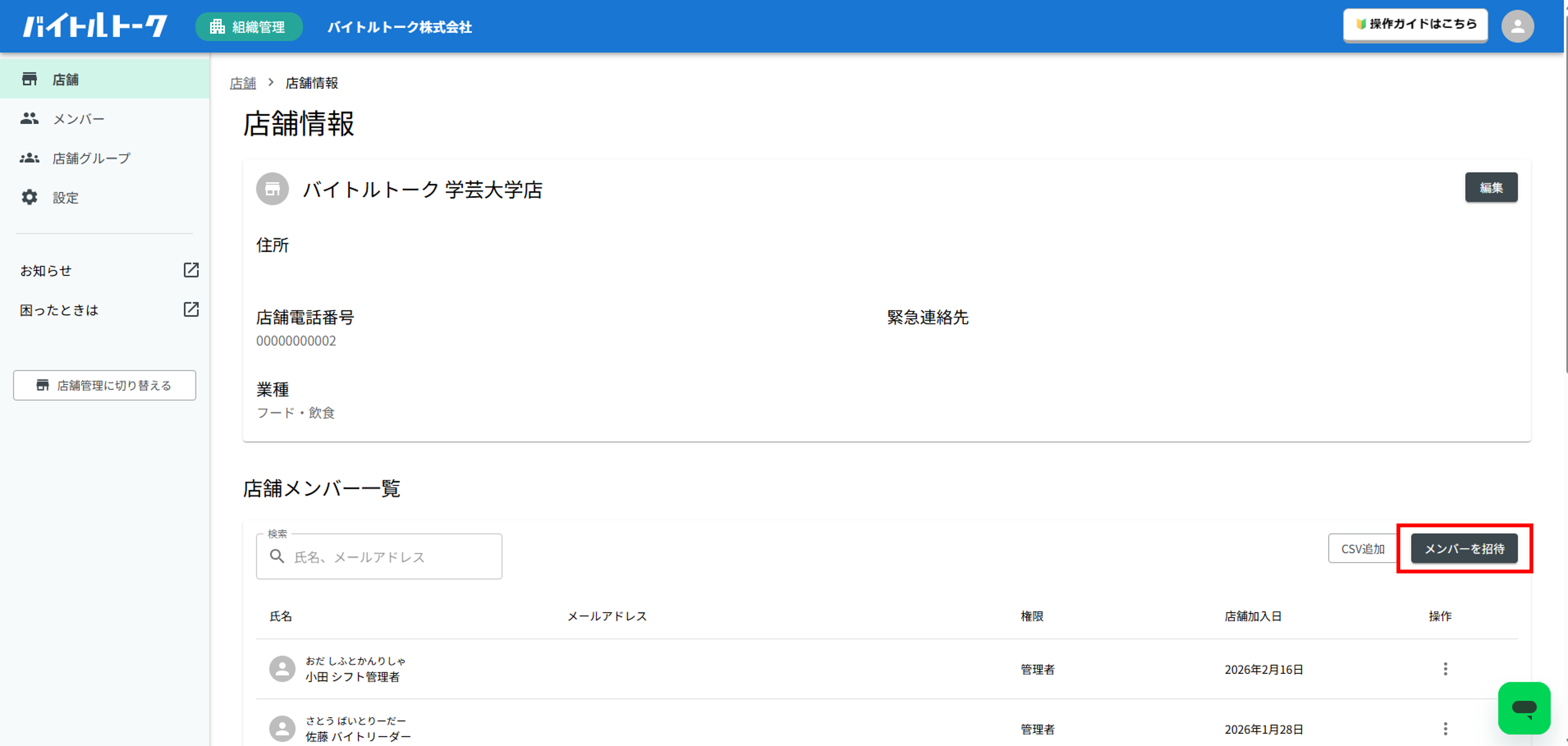
Task: Select member name 佐藤 バイトリーダー
Action: point(358,737)
